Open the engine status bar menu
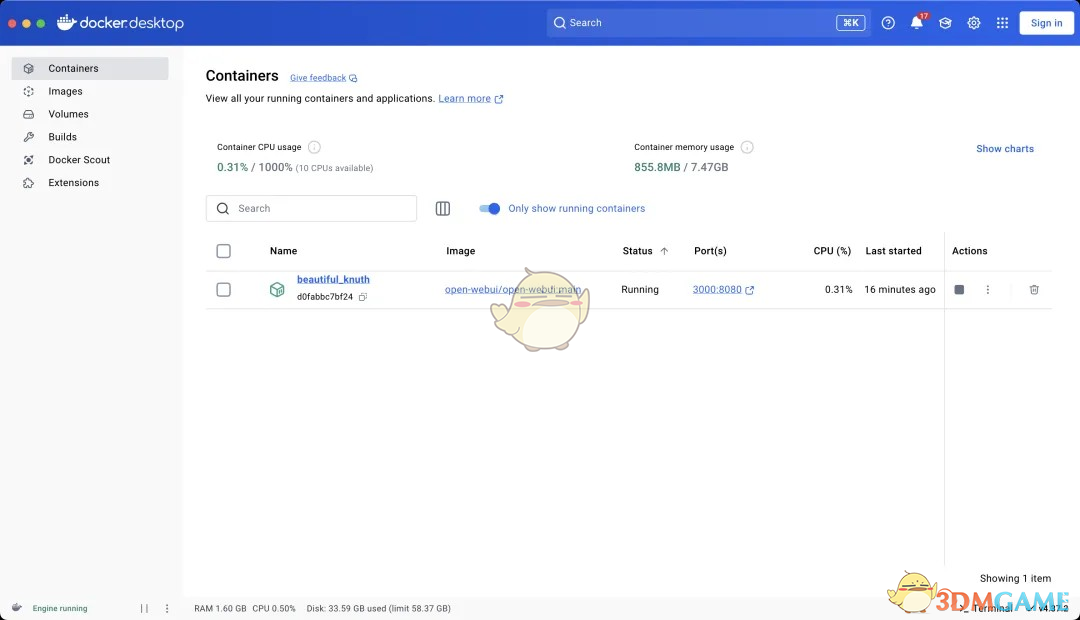Image resolution: width=1080 pixels, height=620 pixels. (167, 608)
